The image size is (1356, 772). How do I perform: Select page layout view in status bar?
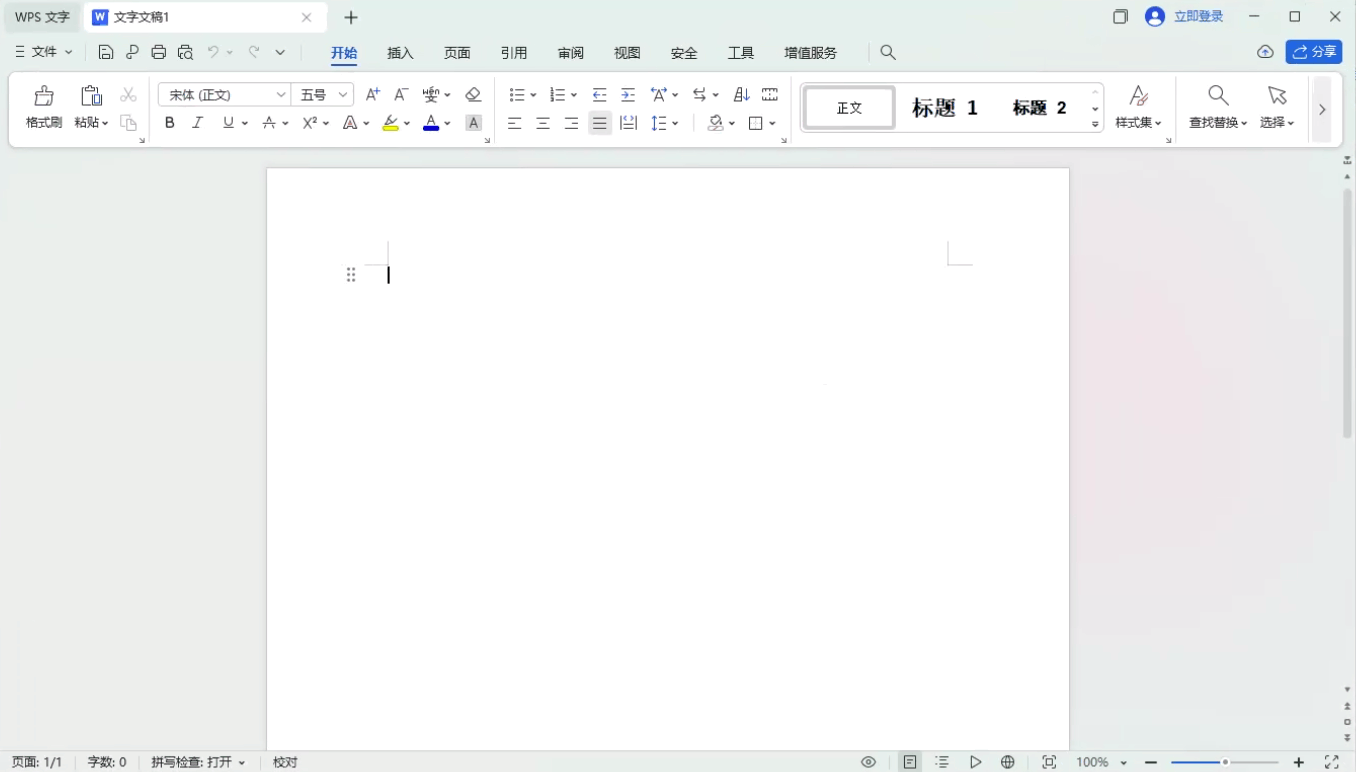pyautogui.click(x=910, y=762)
